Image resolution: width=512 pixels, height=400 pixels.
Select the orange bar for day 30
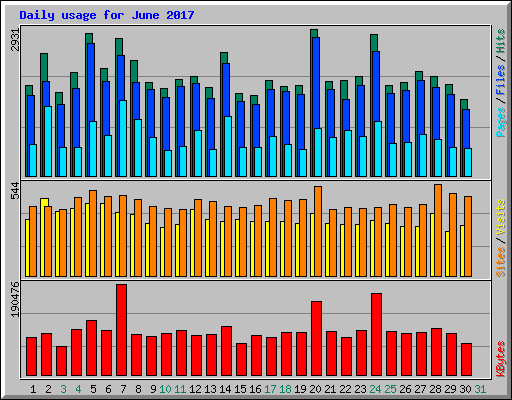(468, 236)
